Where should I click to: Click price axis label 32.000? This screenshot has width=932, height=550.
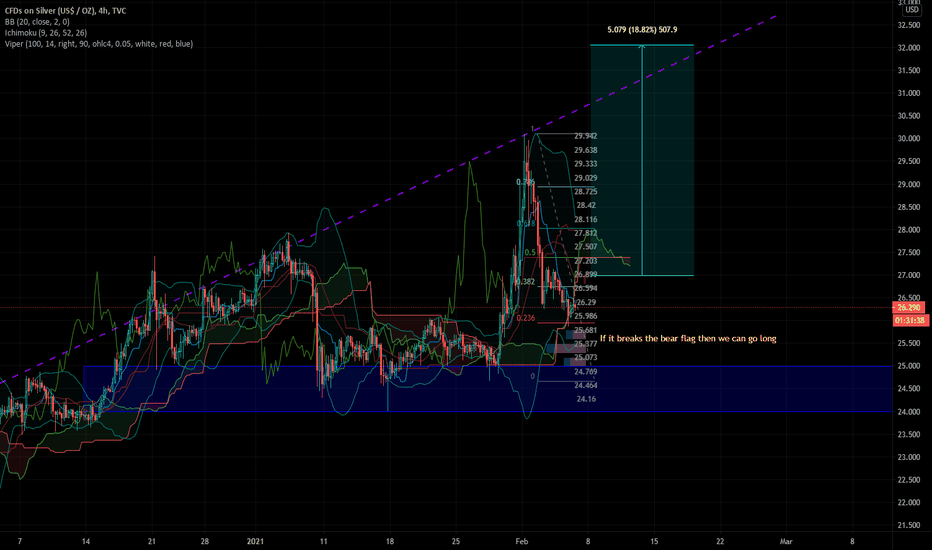pyautogui.click(x=909, y=48)
